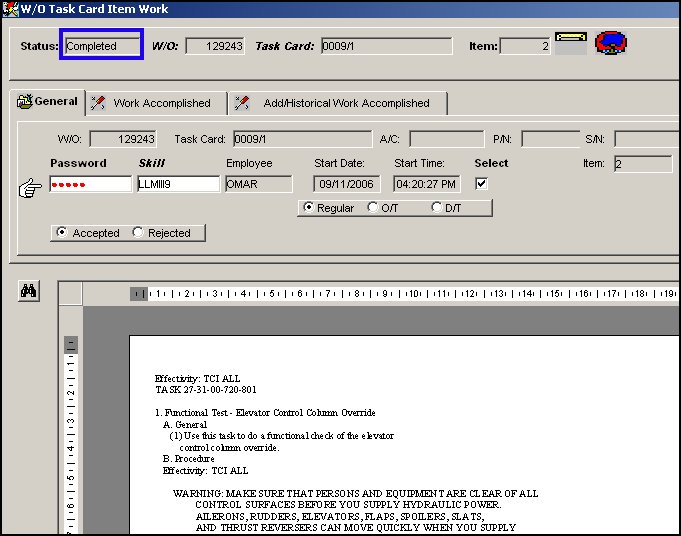Click the app icon in title bar
Image resolution: width=681 pixels, height=536 pixels.
tap(10, 9)
